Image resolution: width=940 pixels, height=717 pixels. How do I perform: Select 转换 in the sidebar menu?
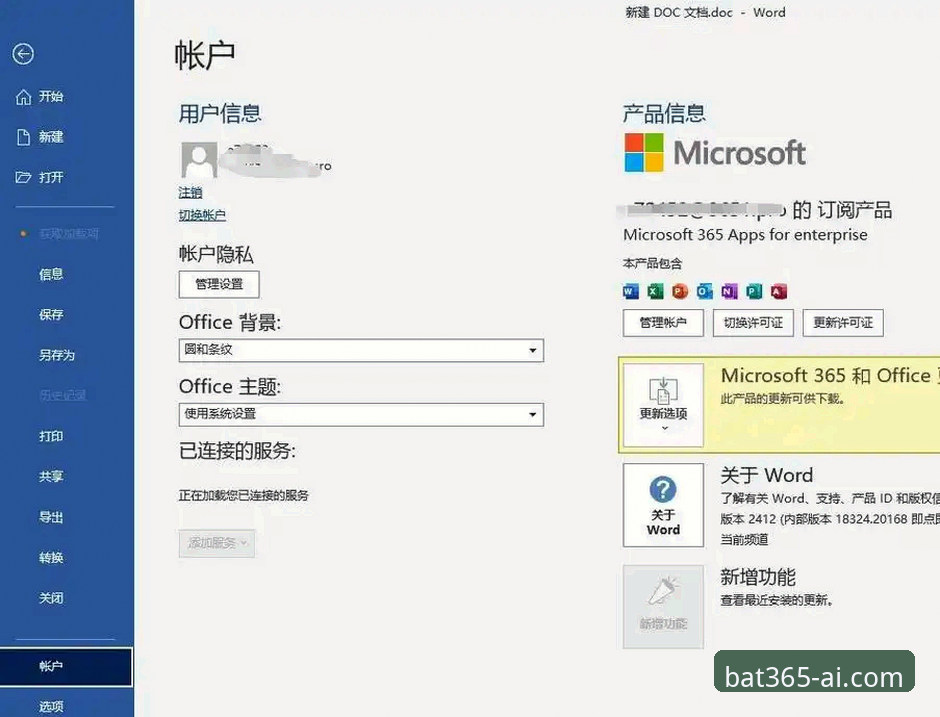[x=51, y=558]
